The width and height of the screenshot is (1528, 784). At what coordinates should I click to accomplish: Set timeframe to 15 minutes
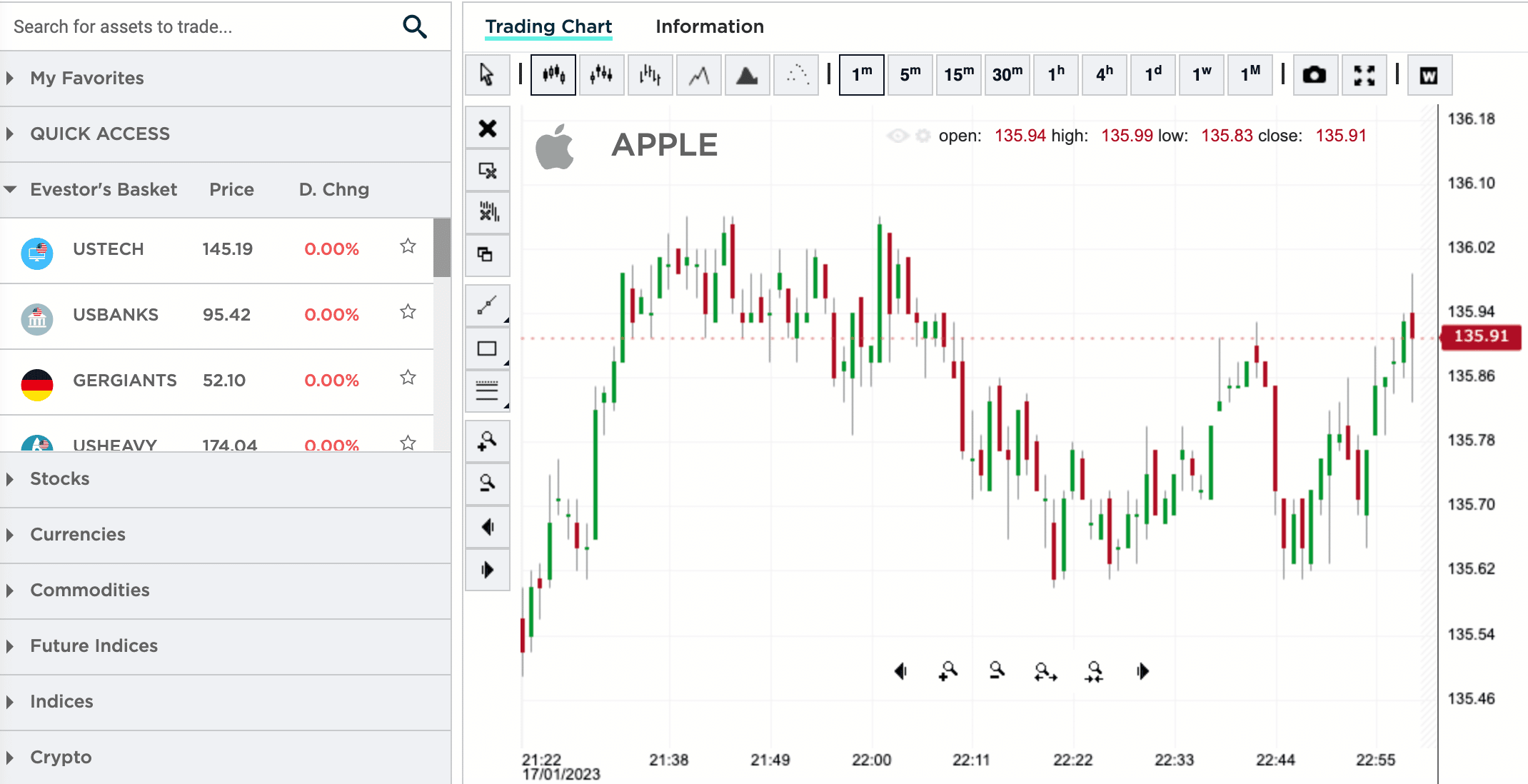click(958, 74)
